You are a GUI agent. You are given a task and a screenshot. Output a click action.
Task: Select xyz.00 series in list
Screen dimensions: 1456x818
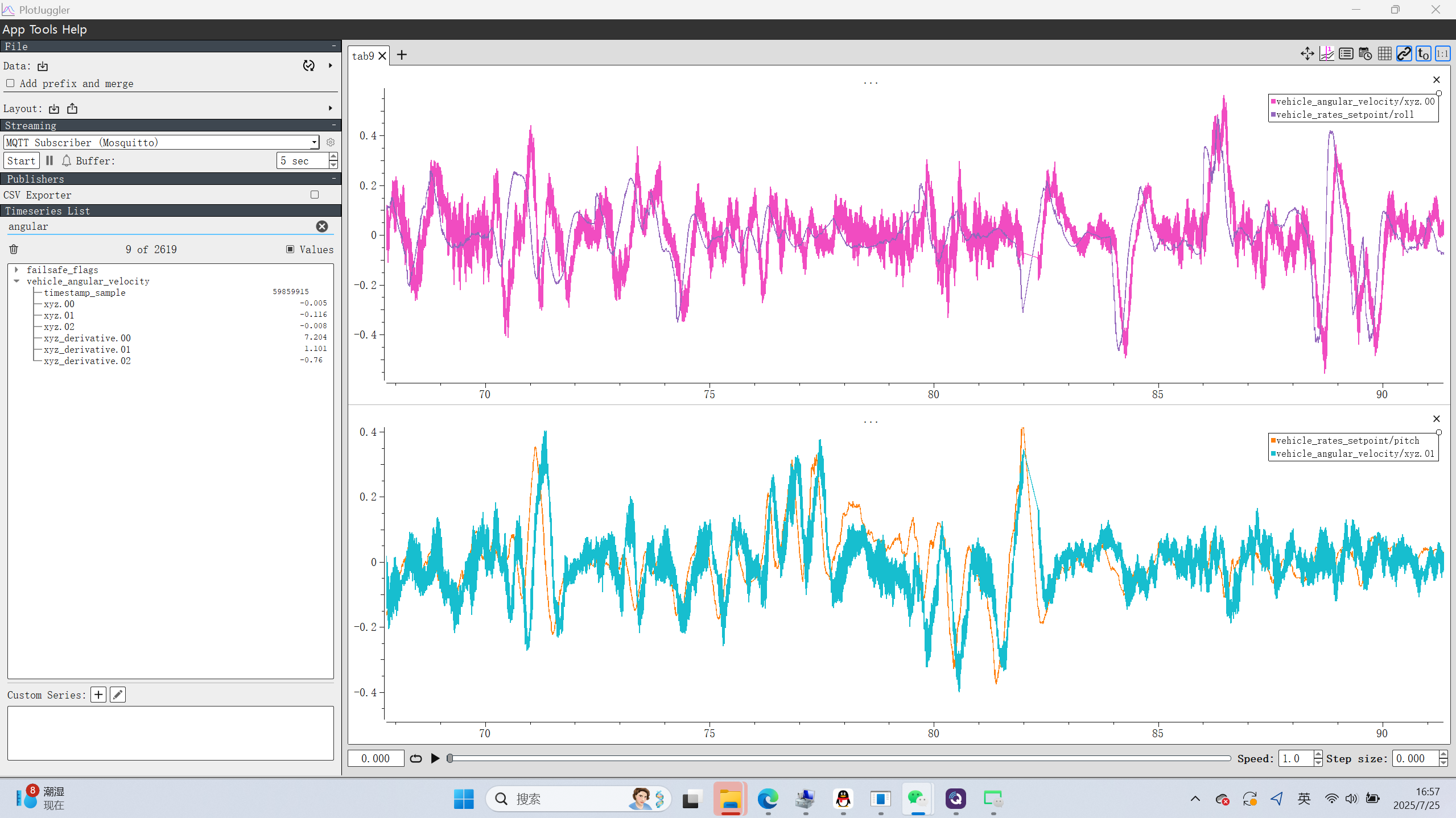(x=59, y=304)
